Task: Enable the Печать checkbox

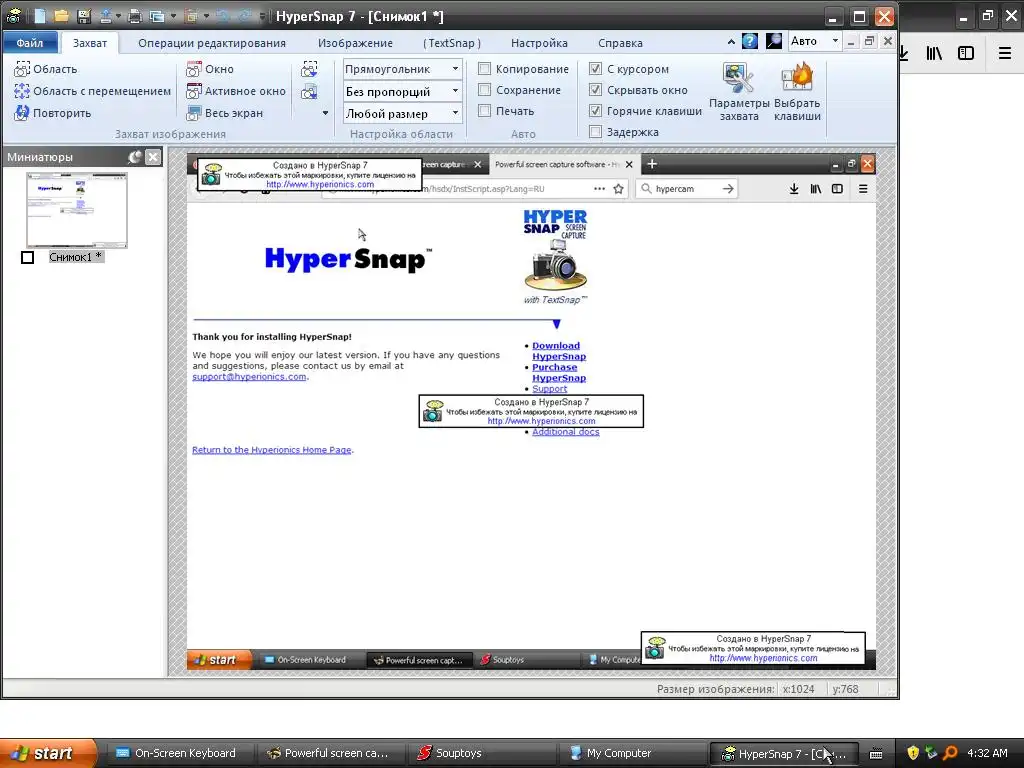Action: 485,110
